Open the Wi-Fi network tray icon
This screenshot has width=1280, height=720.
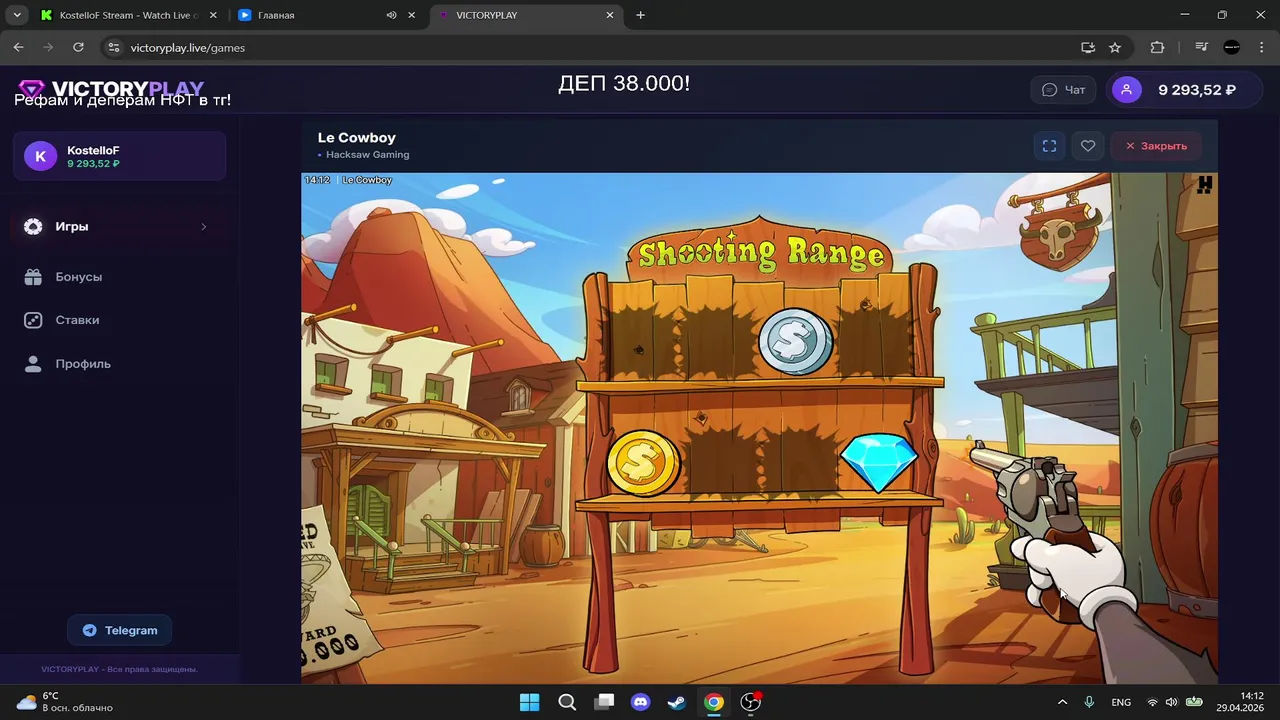pos(1153,702)
